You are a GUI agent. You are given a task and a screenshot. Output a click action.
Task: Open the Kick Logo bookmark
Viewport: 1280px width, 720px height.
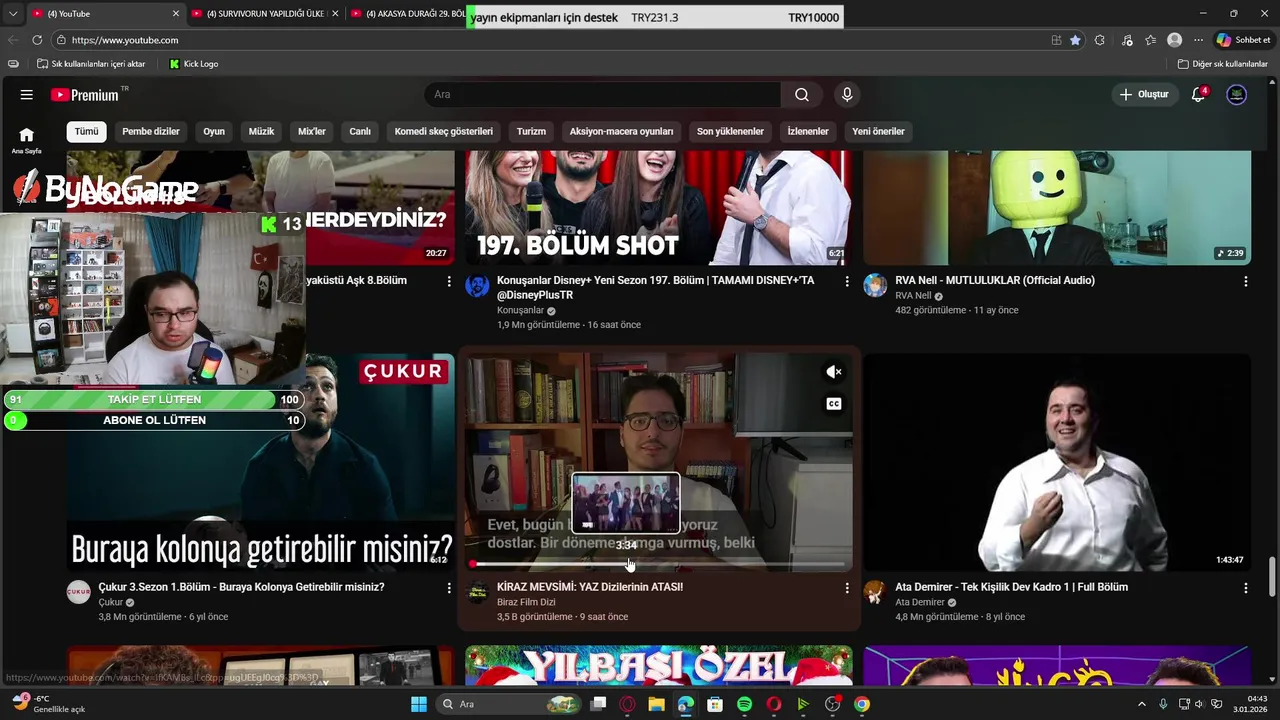click(194, 64)
